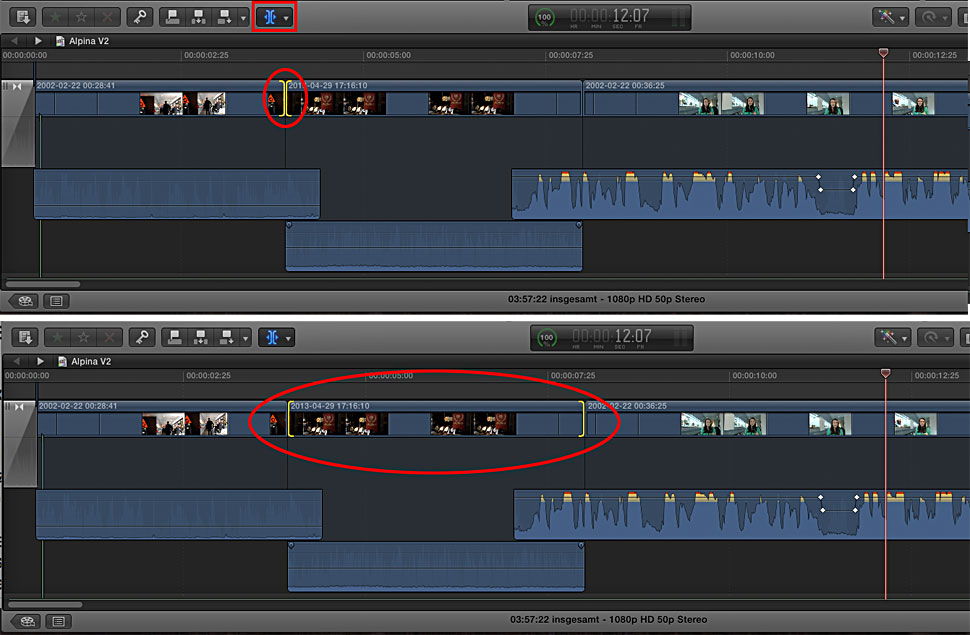Click the Unfavorite outlined star in upper toolbar
Viewport: 970px width, 635px height.
pyautogui.click(x=81, y=17)
